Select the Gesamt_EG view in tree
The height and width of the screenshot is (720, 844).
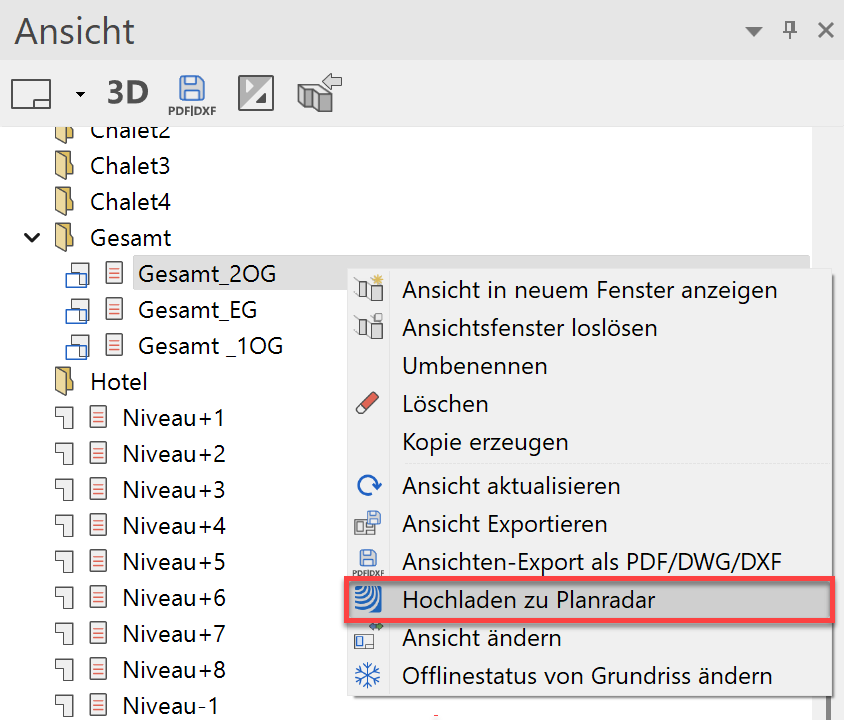coord(197,310)
